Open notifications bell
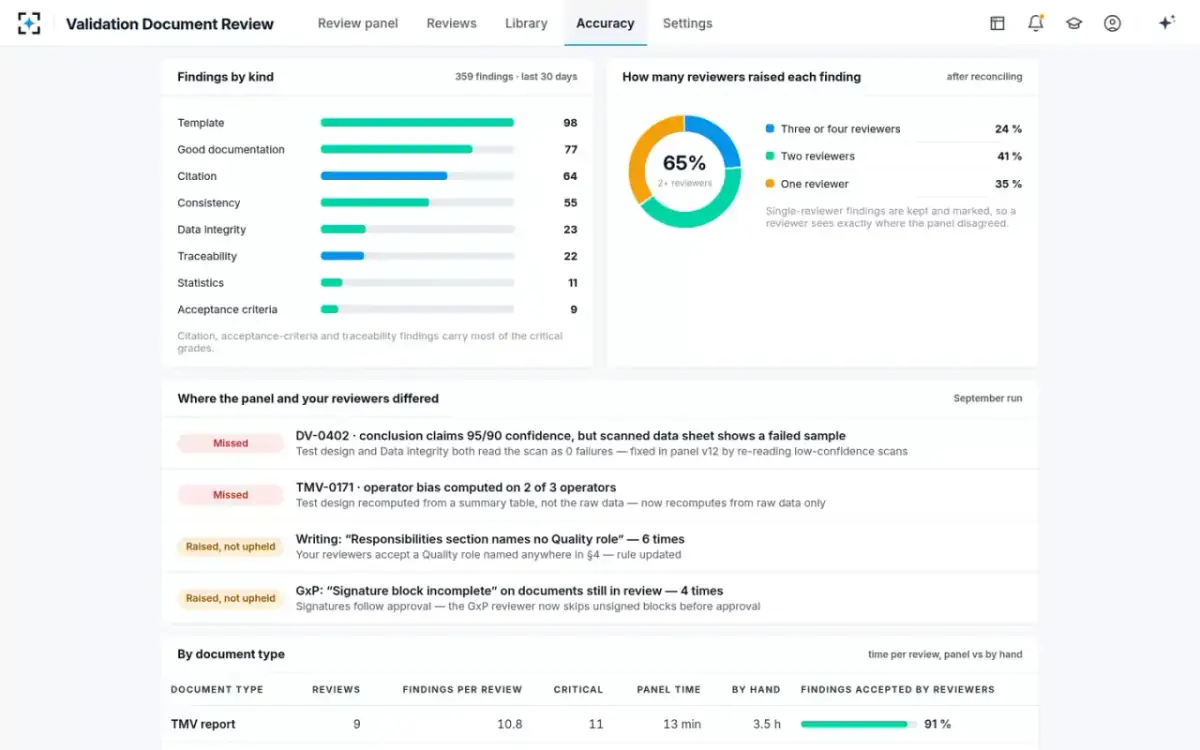Screen dimensions: 1200x750 click(x=1036, y=23)
